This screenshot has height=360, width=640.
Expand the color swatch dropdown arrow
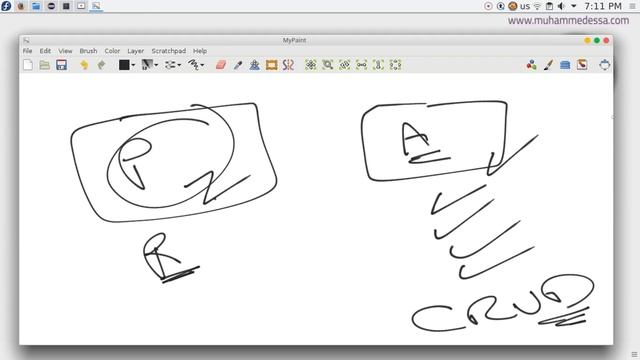(133, 65)
